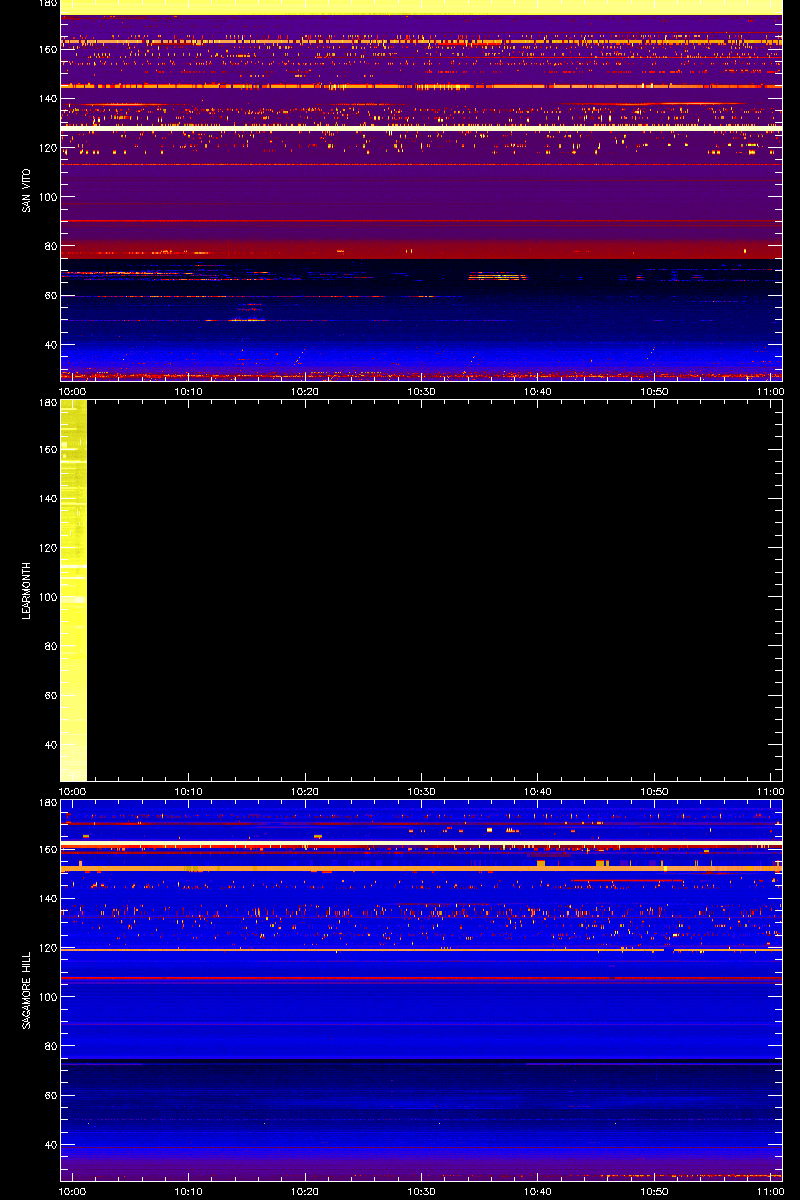The width and height of the screenshot is (800, 1200).
Task: Choose the 10:00 time label under Sagamore Hill panel
Action: [73, 1192]
